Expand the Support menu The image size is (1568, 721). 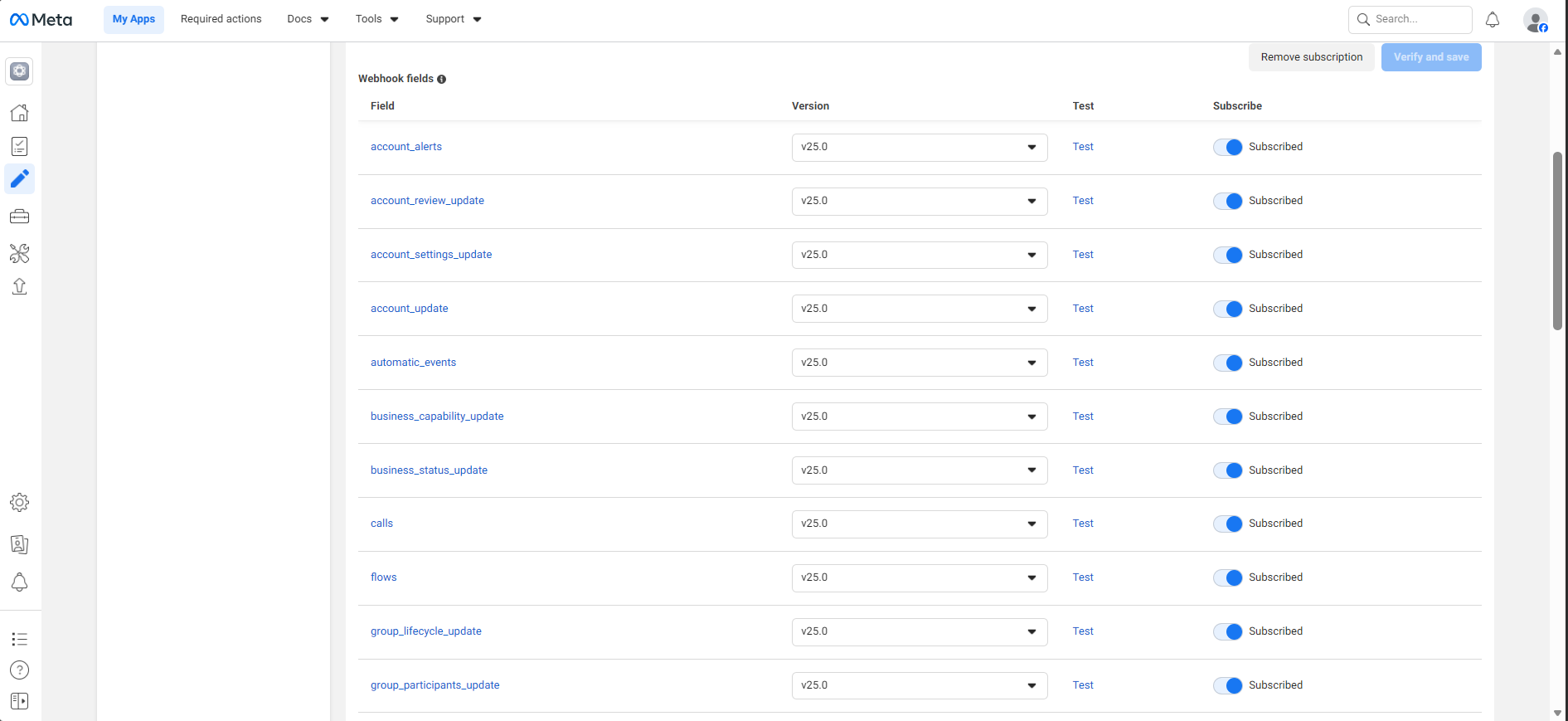pos(453,19)
